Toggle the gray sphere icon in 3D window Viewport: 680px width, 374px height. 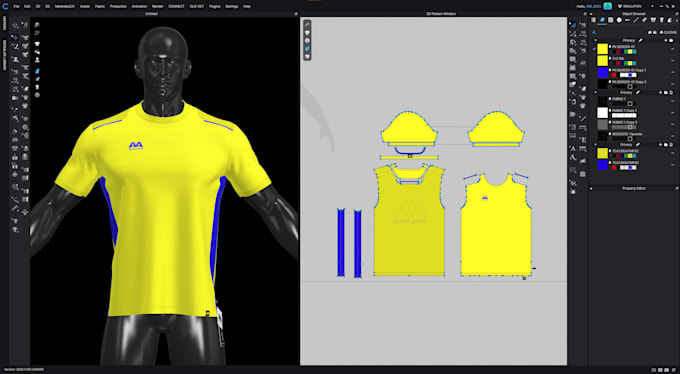point(37,95)
